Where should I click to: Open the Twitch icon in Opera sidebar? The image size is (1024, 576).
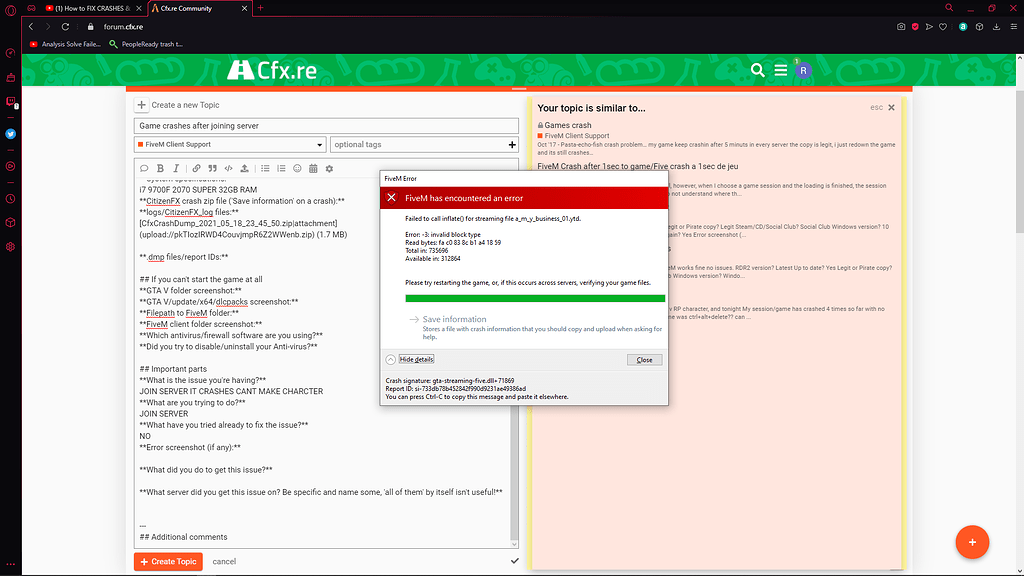pos(10,102)
